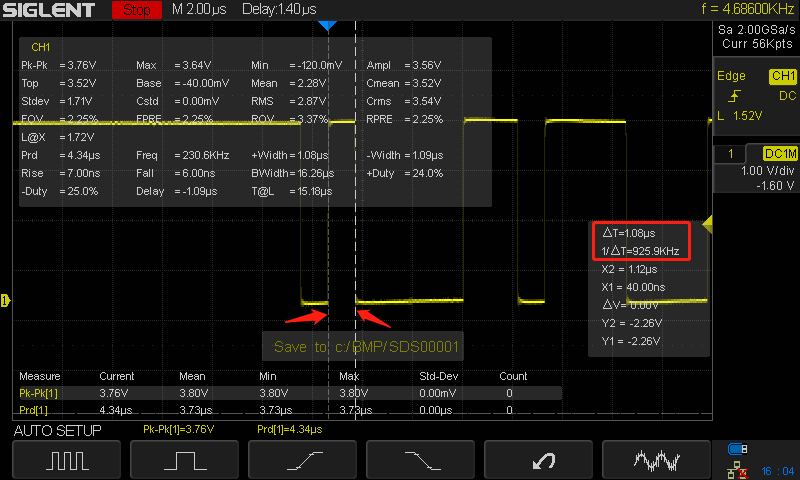Click the X1 = 40.00ns cursor value

coord(633,287)
